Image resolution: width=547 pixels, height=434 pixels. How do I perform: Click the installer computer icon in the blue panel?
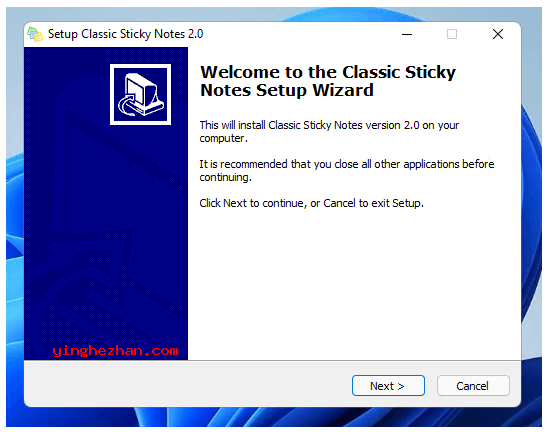click(140, 94)
